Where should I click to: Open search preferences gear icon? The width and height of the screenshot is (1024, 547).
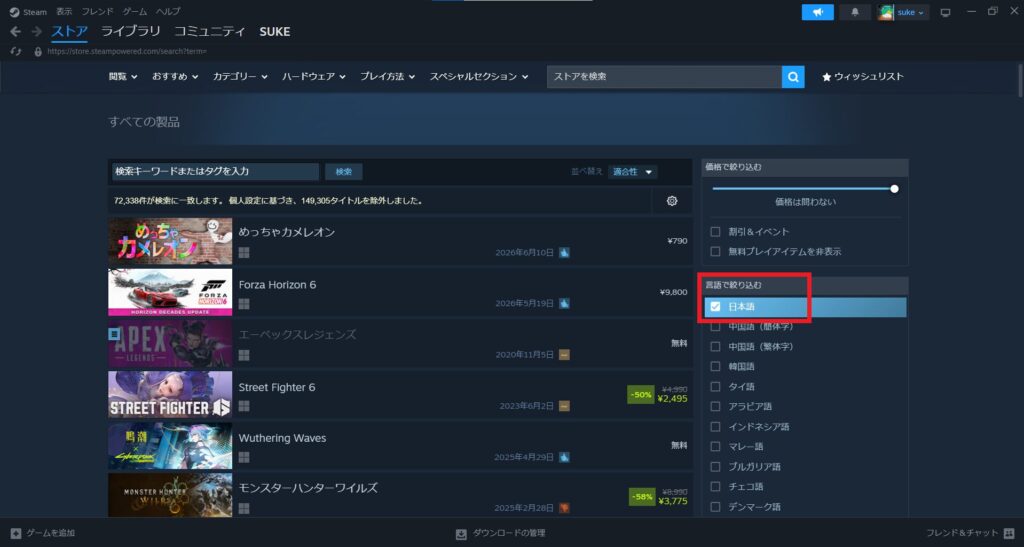(671, 200)
